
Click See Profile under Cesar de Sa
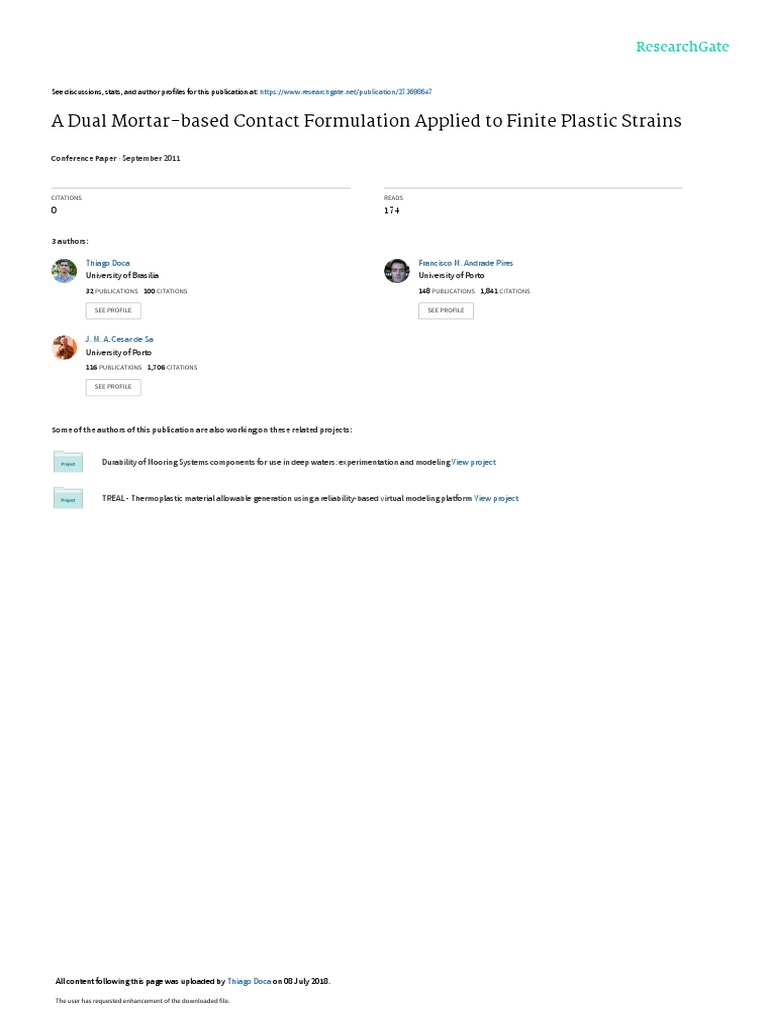click(x=113, y=387)
